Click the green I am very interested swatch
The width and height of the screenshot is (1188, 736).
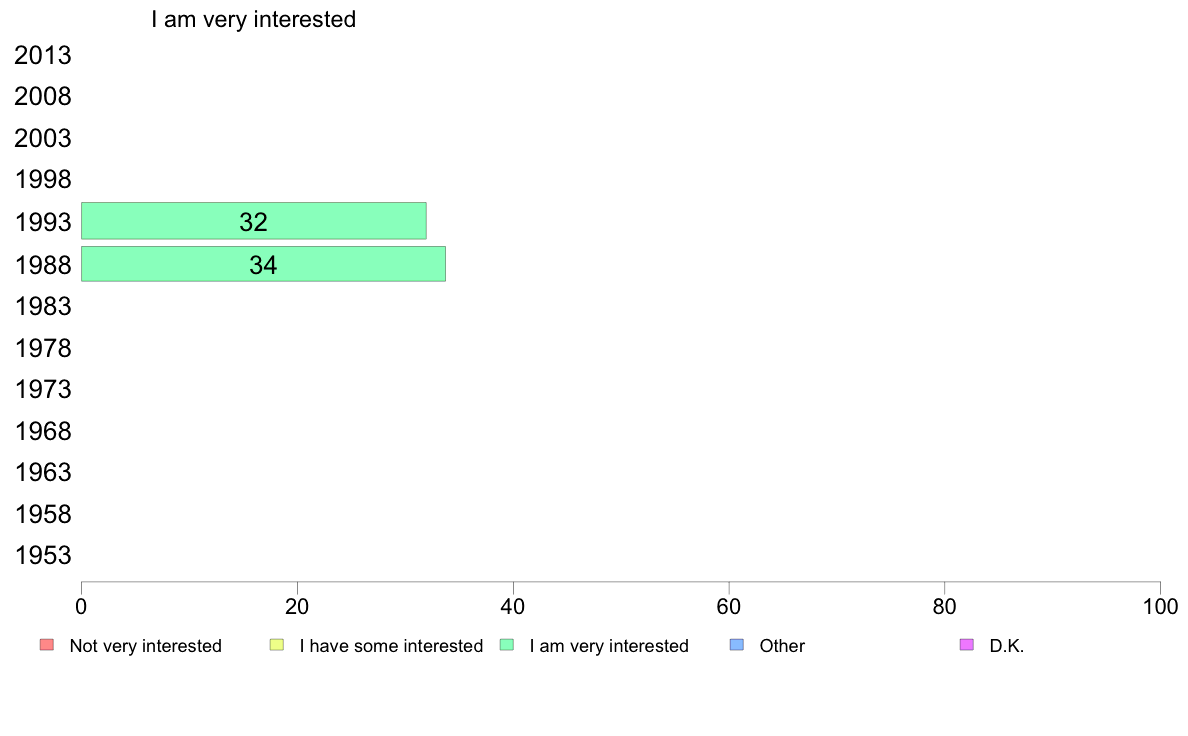click(x=507, y=645)
